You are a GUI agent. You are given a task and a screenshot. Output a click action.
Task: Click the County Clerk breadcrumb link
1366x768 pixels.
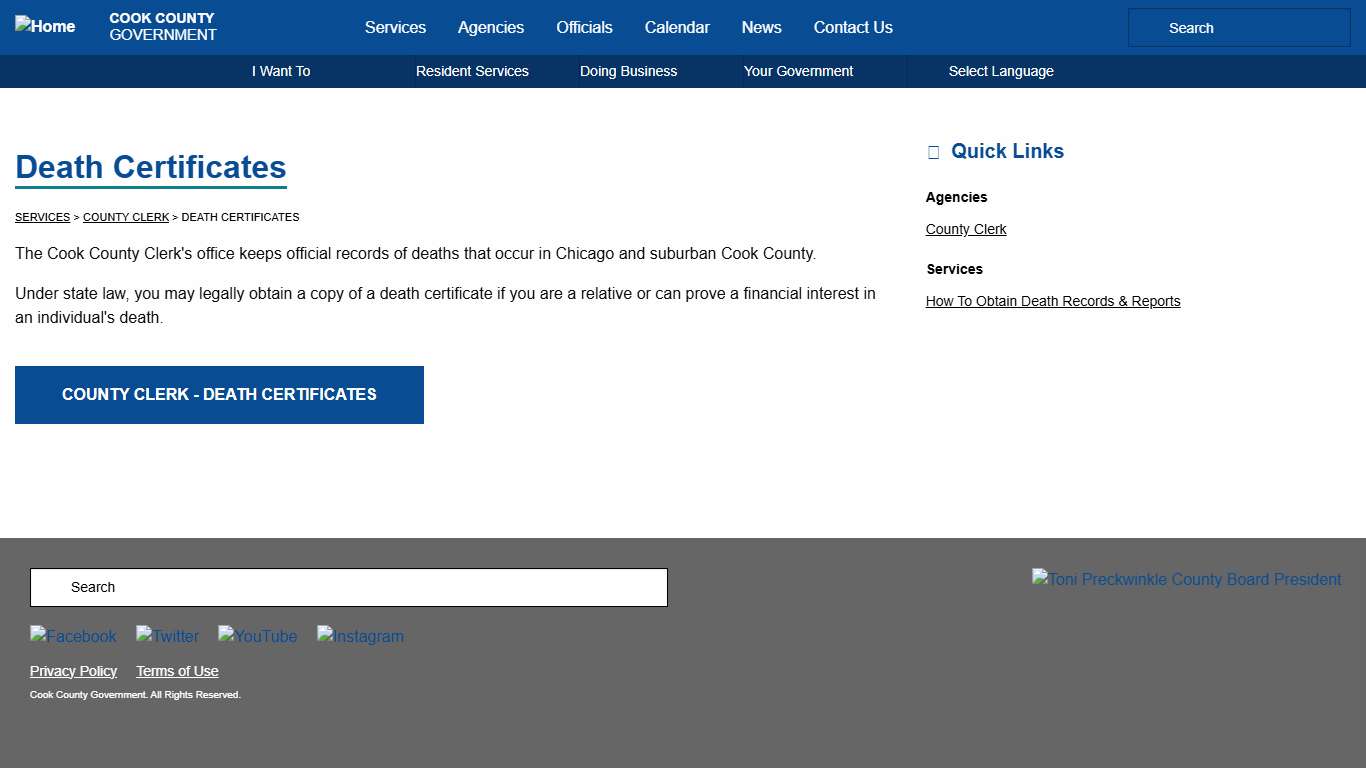(126, 217)
